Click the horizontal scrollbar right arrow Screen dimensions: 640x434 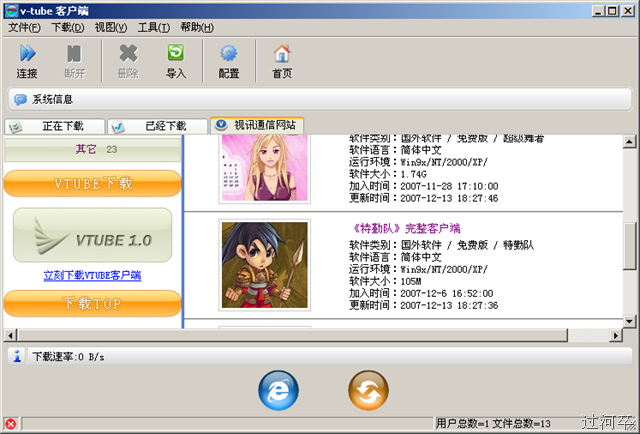tap(616, 336)
